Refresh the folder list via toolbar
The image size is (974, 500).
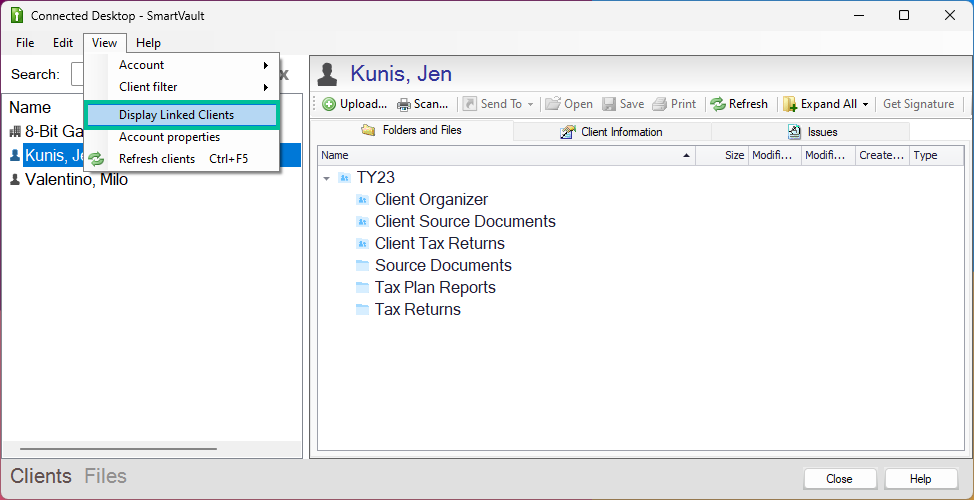coord(739,104)
